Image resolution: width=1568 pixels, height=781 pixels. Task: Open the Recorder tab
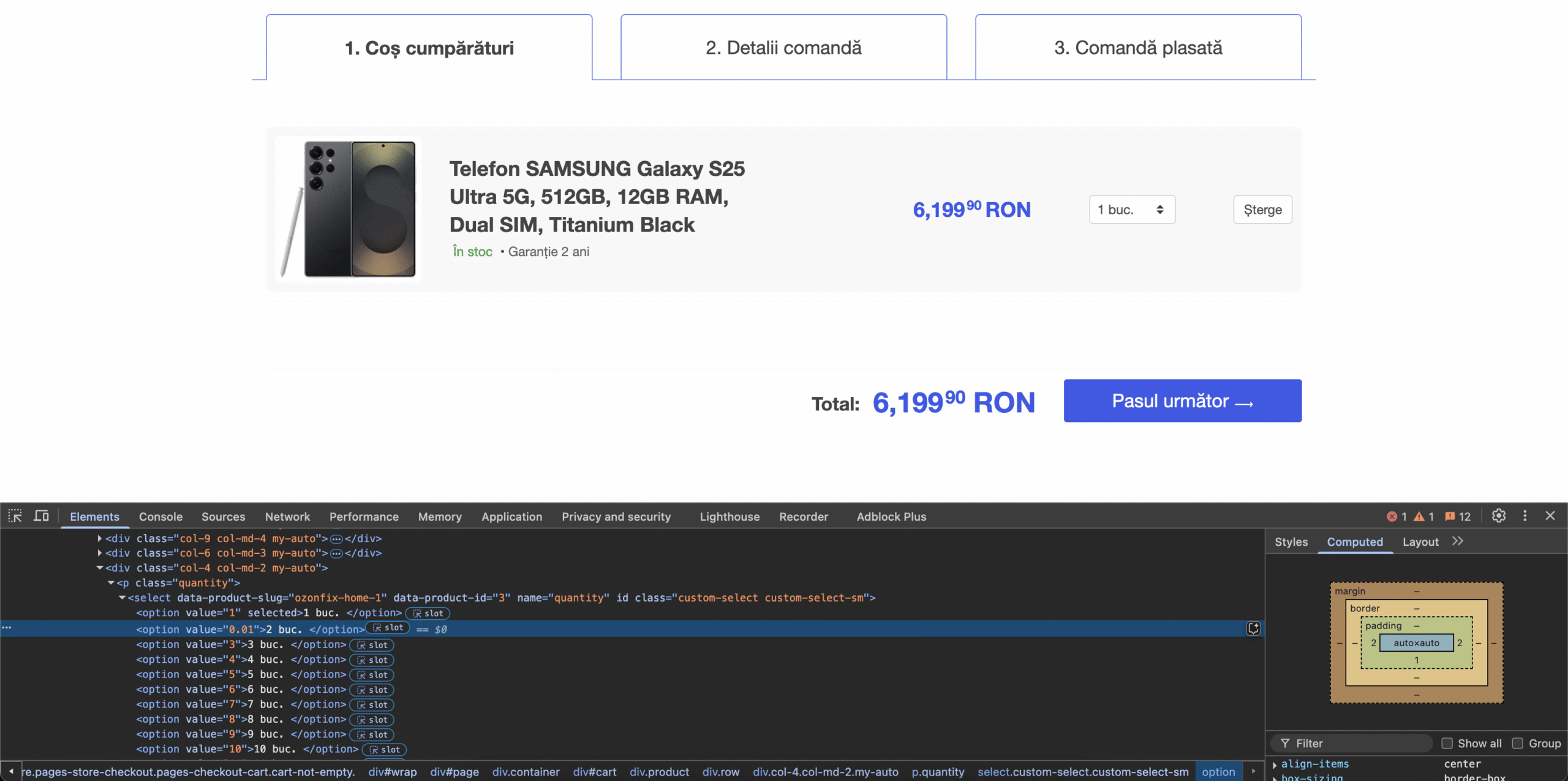[x=804, y=517]
